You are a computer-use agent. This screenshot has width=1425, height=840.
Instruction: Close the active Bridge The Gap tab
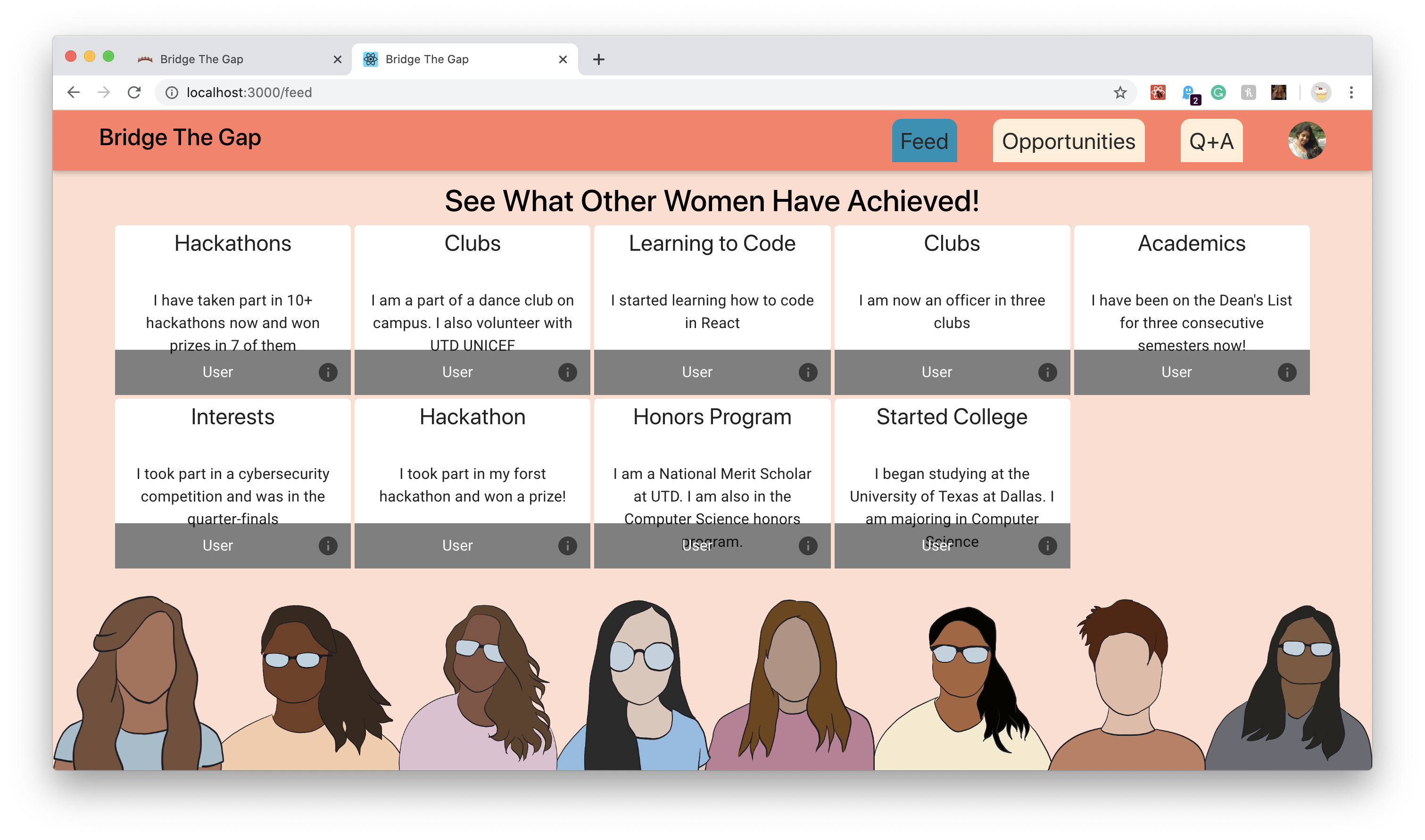tap(562, 59)
